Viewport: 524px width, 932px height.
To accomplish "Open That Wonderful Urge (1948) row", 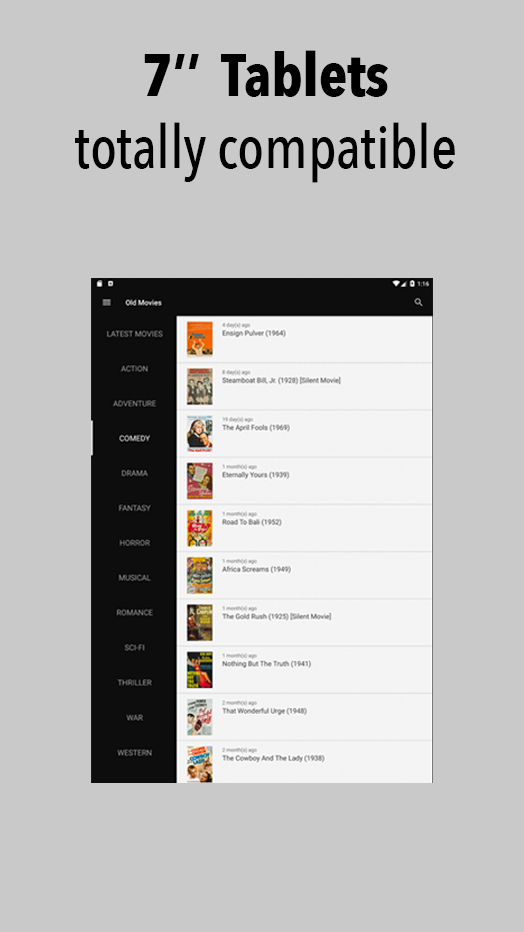I will [304, 717].
